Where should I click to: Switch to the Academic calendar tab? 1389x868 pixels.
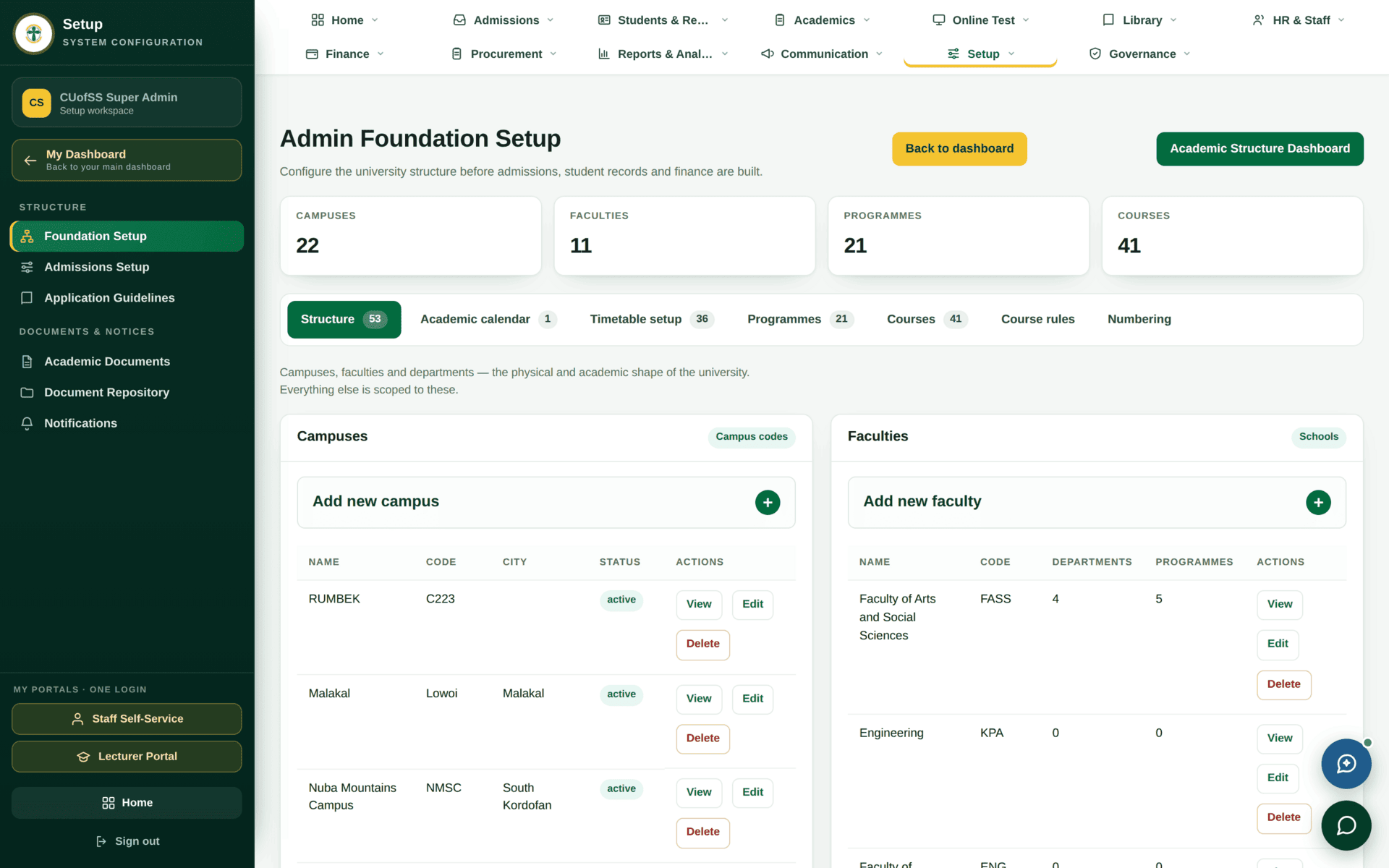coord(488,320)
